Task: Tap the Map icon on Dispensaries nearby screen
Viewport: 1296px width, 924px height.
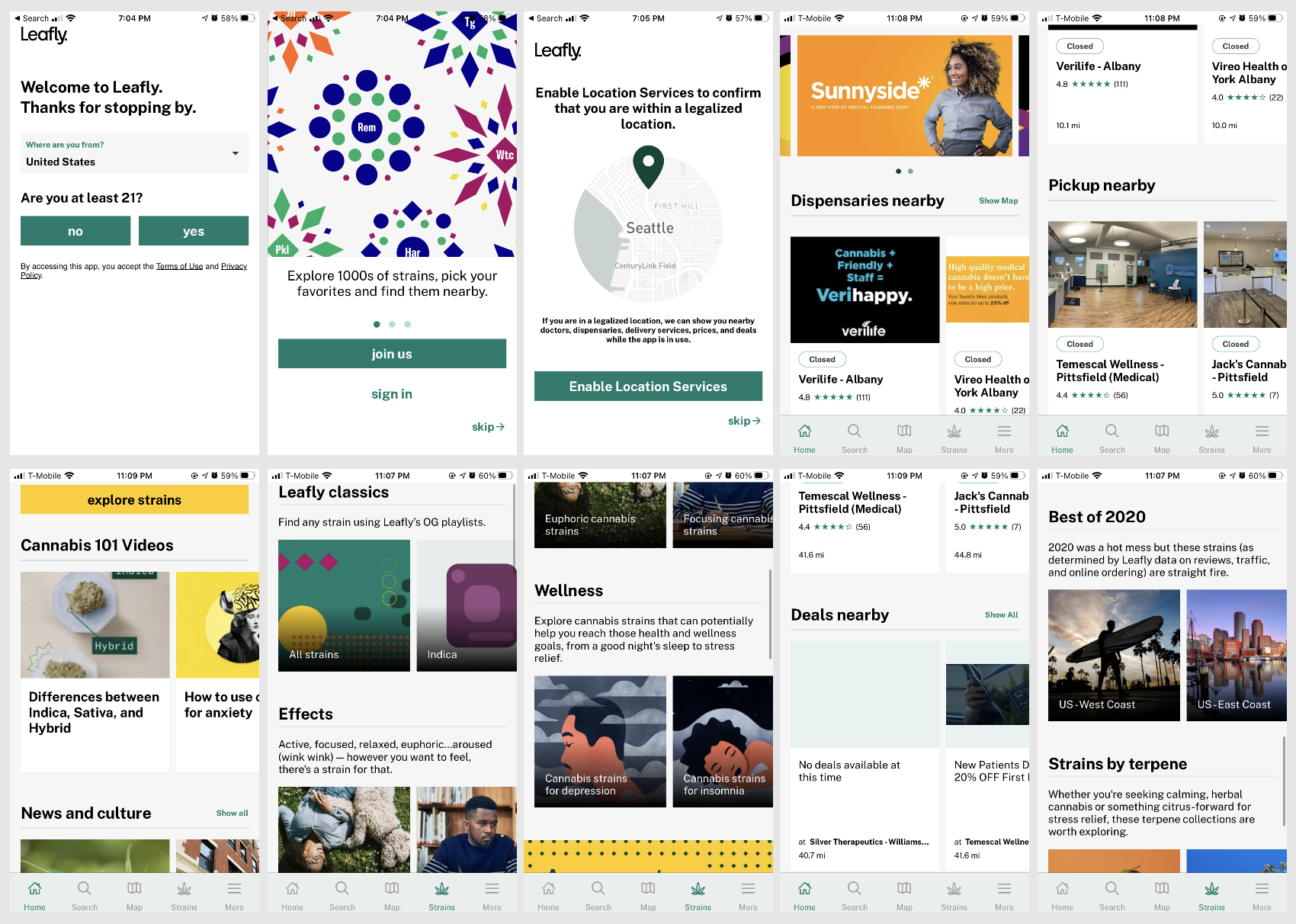Action: tap(904, 438)
